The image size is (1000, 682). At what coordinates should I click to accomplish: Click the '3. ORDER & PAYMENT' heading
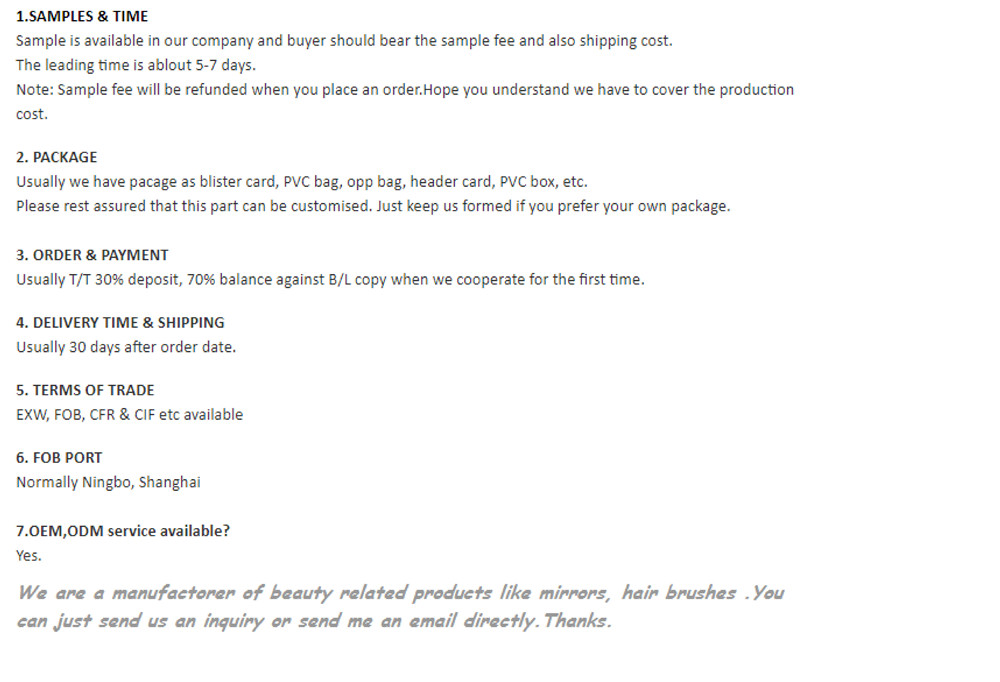pyautogui.click(x=92, y=255)
